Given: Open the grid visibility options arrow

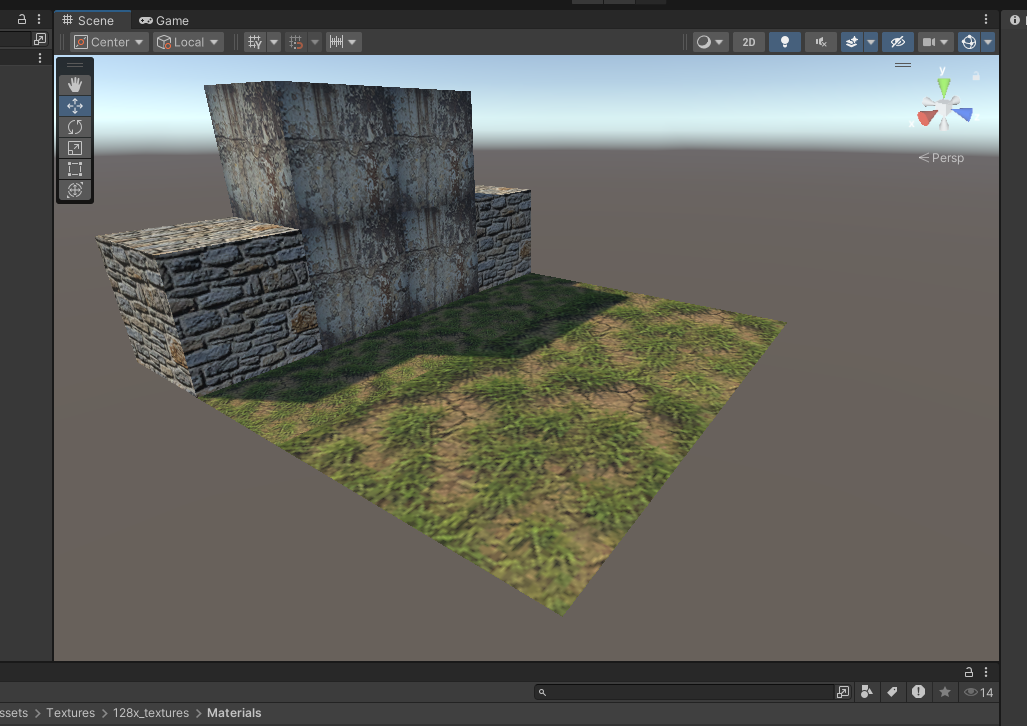Looking at the screenshot, I should pyautogui.click(x=274, y=42).
